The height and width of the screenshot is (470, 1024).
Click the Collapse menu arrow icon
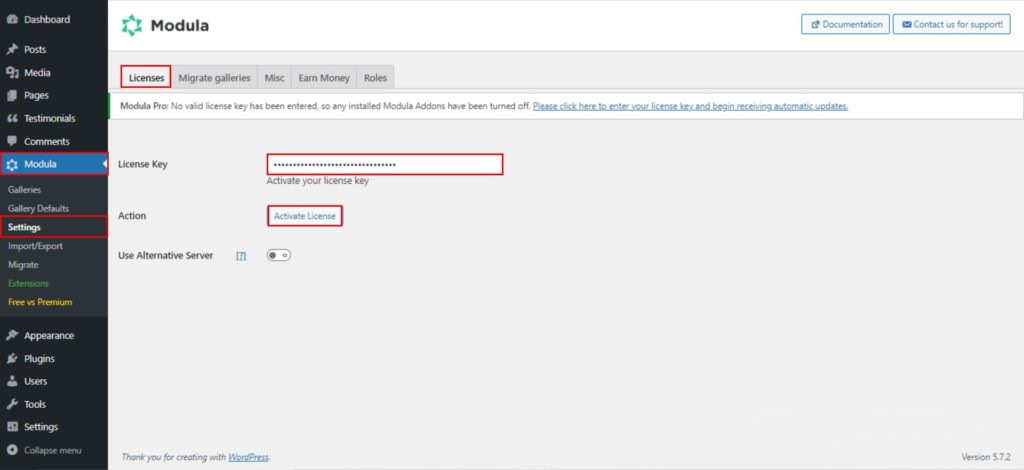tap(12, 450)
